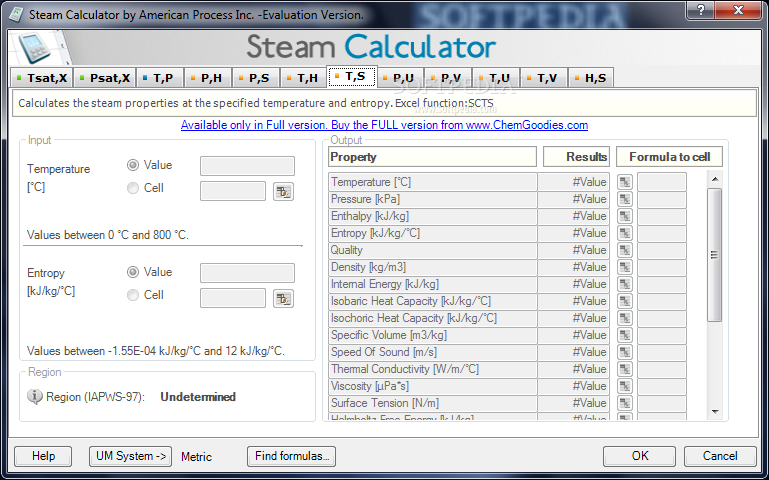Click Temperature row formula cell field
The width and height of the screenshot is (769, 480).
pyautogui.click(x=662, y=182)
